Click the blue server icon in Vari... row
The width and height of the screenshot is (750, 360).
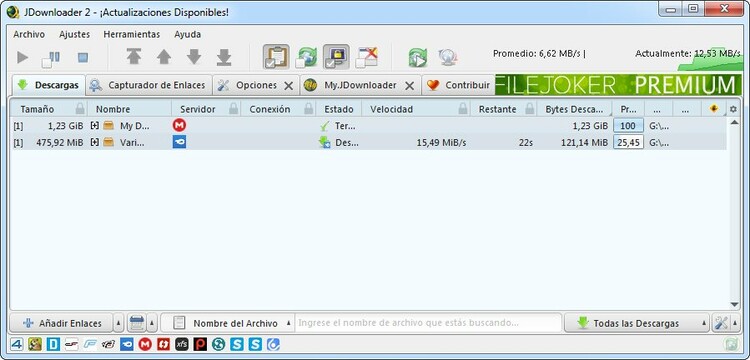point(179,142)
